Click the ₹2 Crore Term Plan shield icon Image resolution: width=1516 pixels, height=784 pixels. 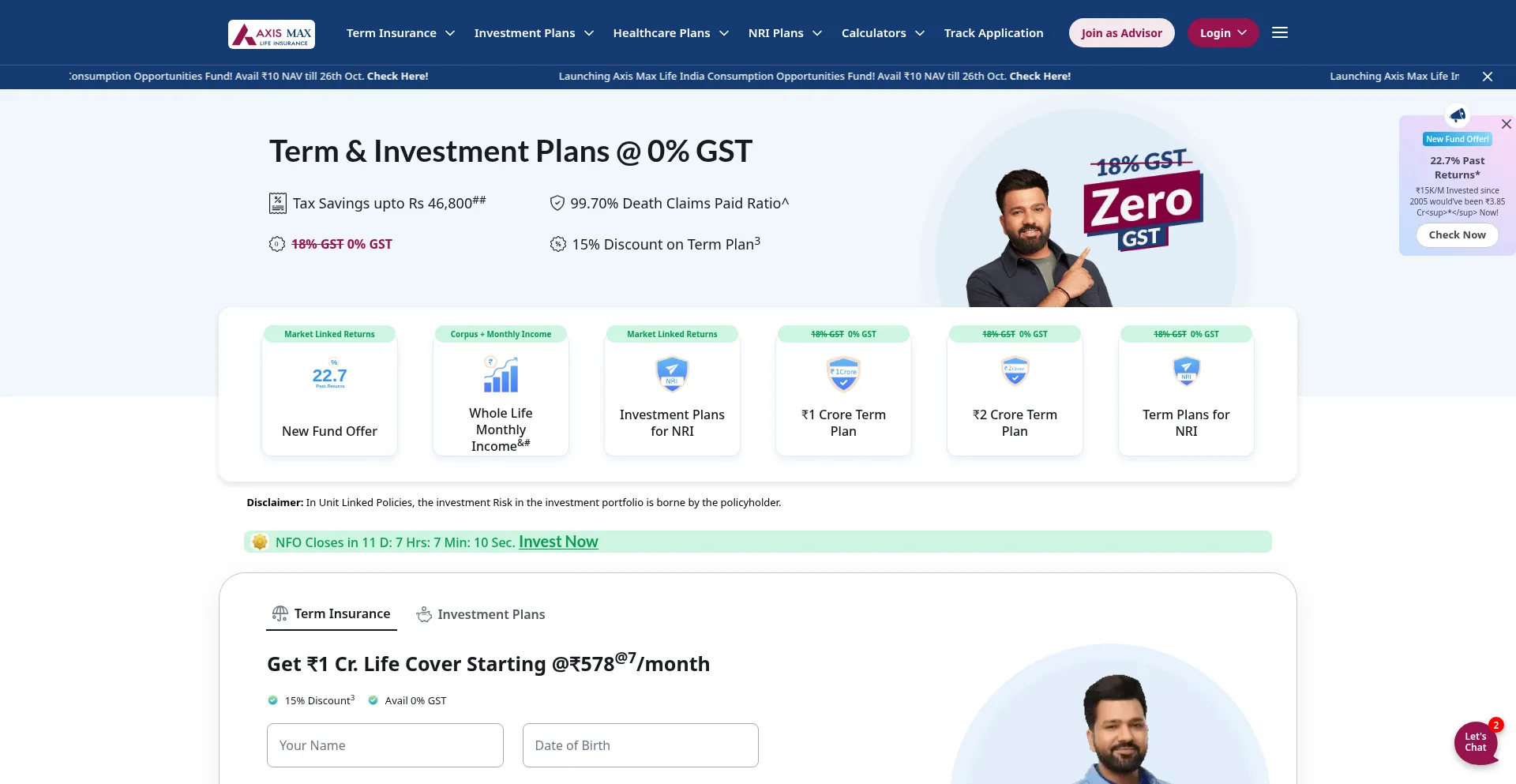(1015, 371)
